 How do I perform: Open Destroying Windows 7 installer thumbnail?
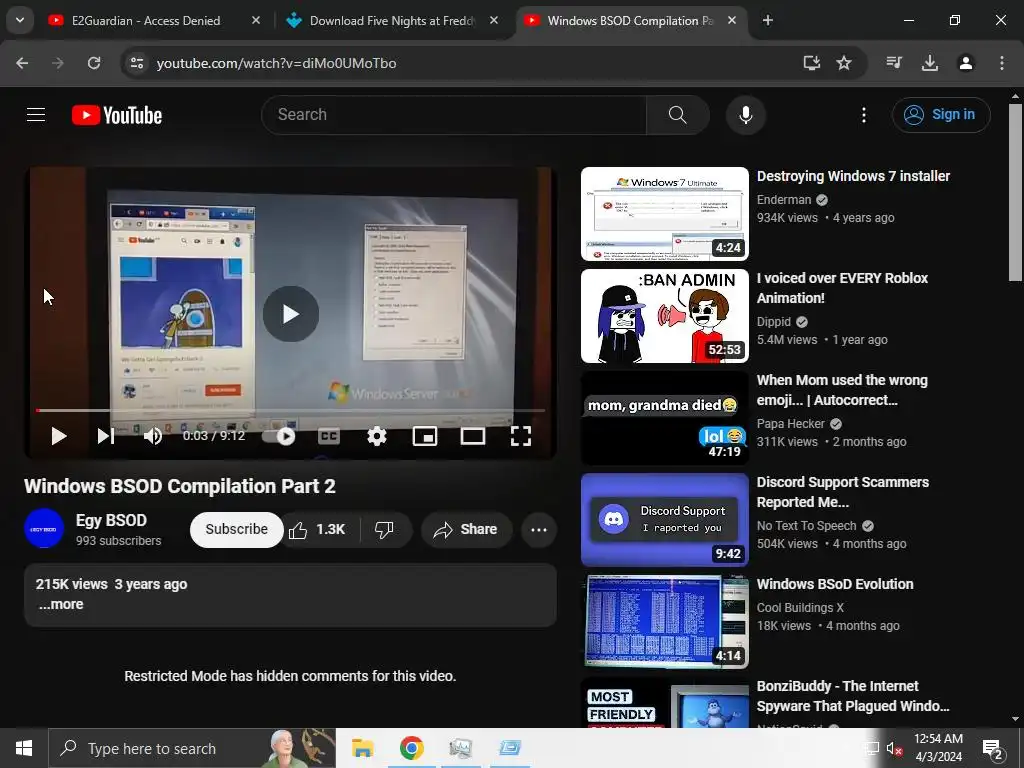point(665,214)
